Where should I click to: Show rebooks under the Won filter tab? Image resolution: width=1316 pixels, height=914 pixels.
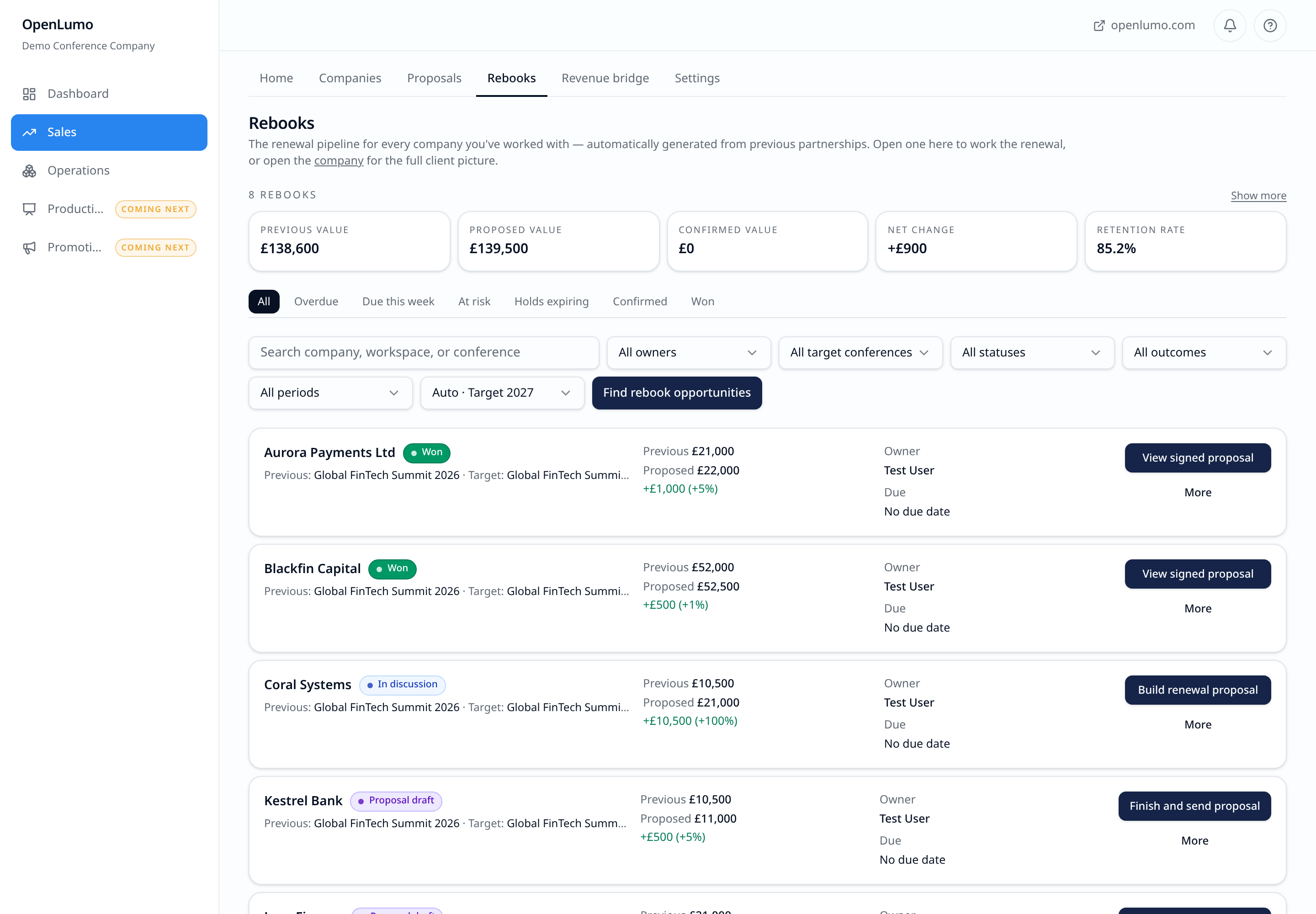click(x=703, y=302)
